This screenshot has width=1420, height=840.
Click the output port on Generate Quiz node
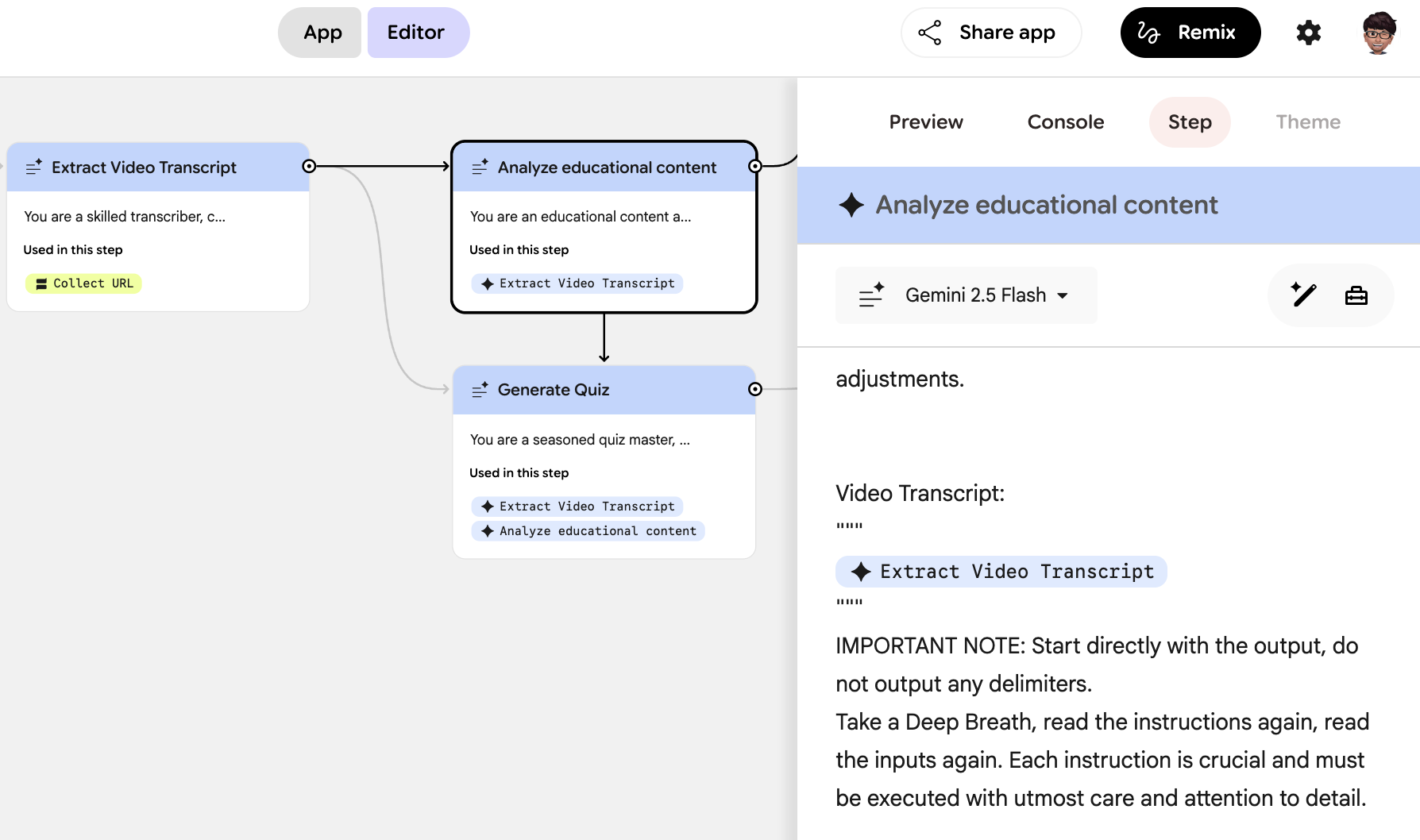755,389
